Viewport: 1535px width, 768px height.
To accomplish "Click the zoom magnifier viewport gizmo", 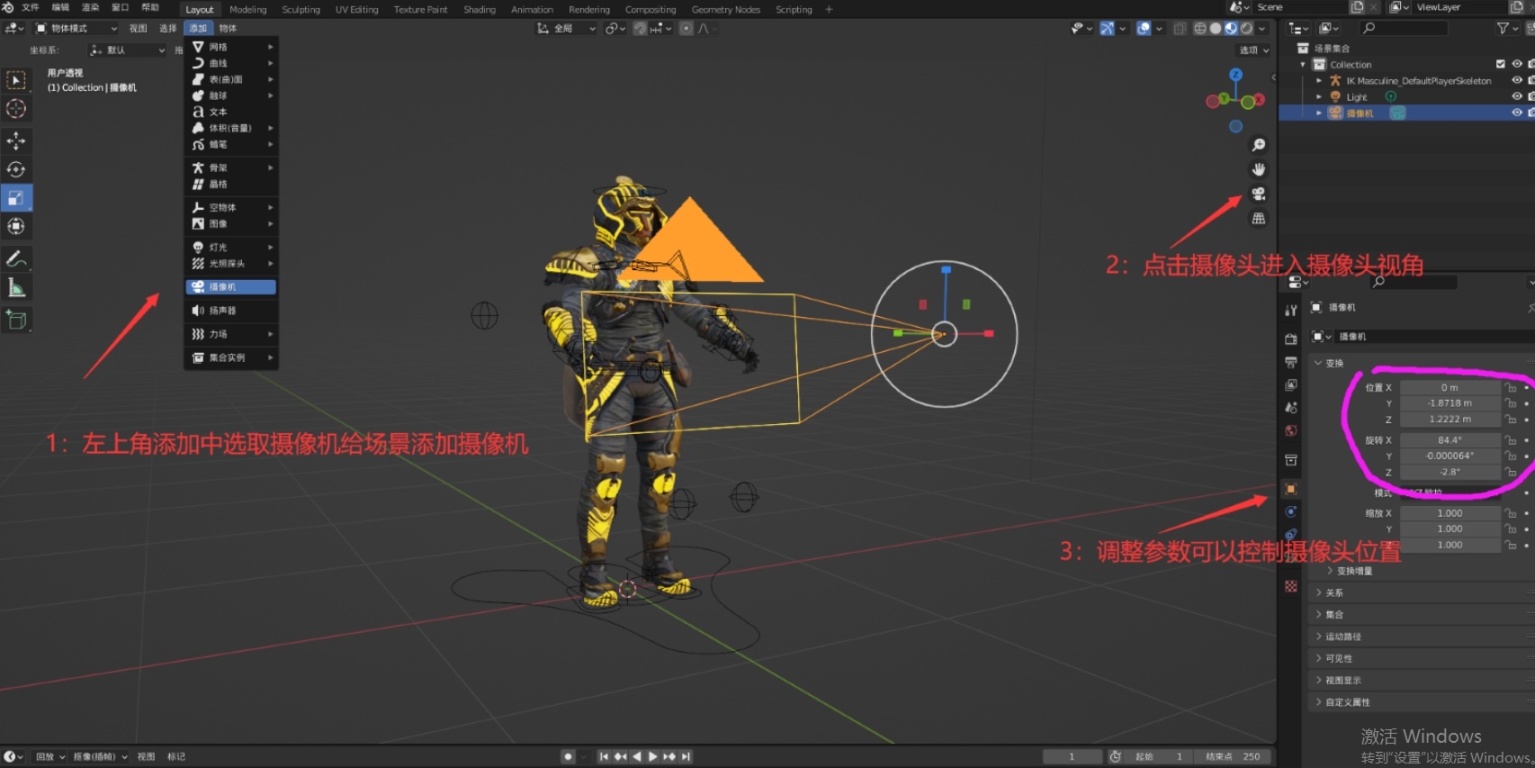I will click(x=1259, y=145).
